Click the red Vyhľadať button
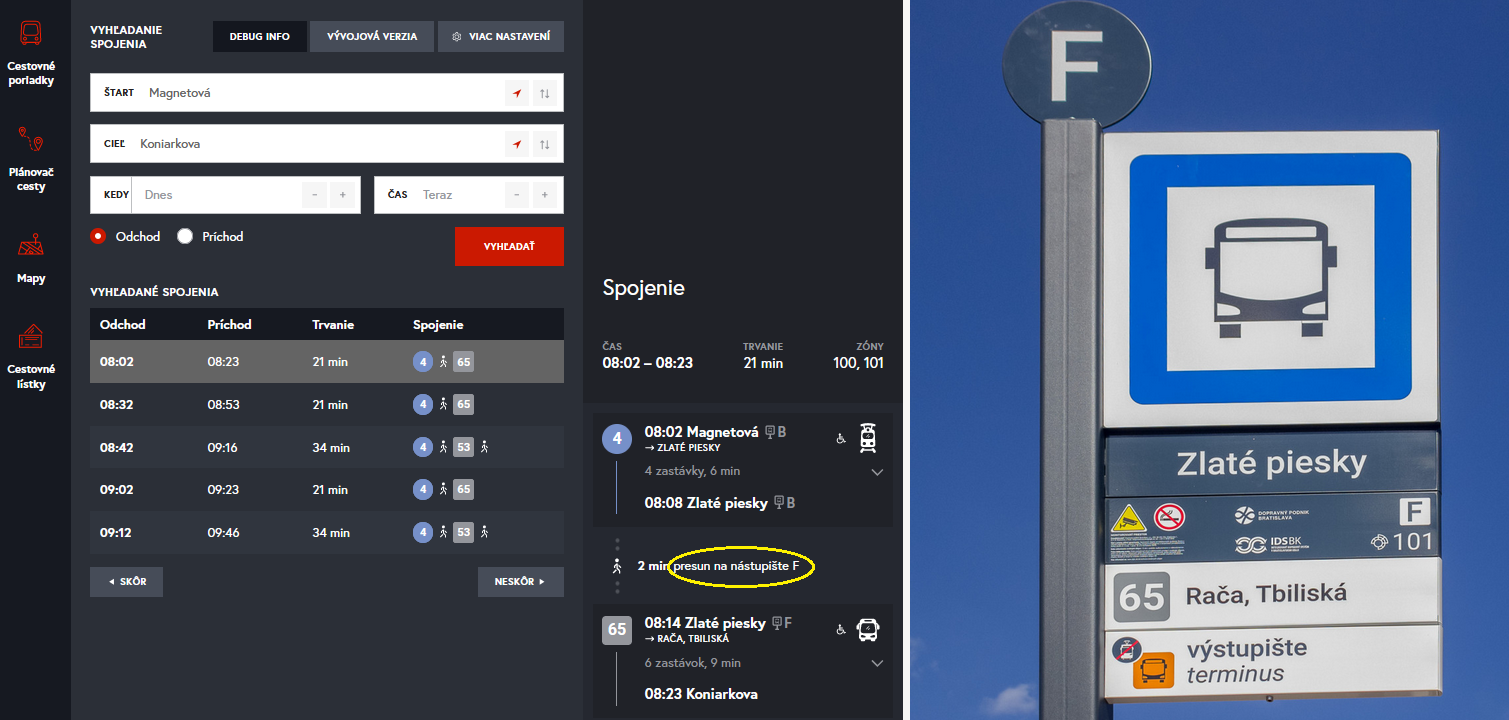Viewport: 1509px width, 720px height. (509, 246)
